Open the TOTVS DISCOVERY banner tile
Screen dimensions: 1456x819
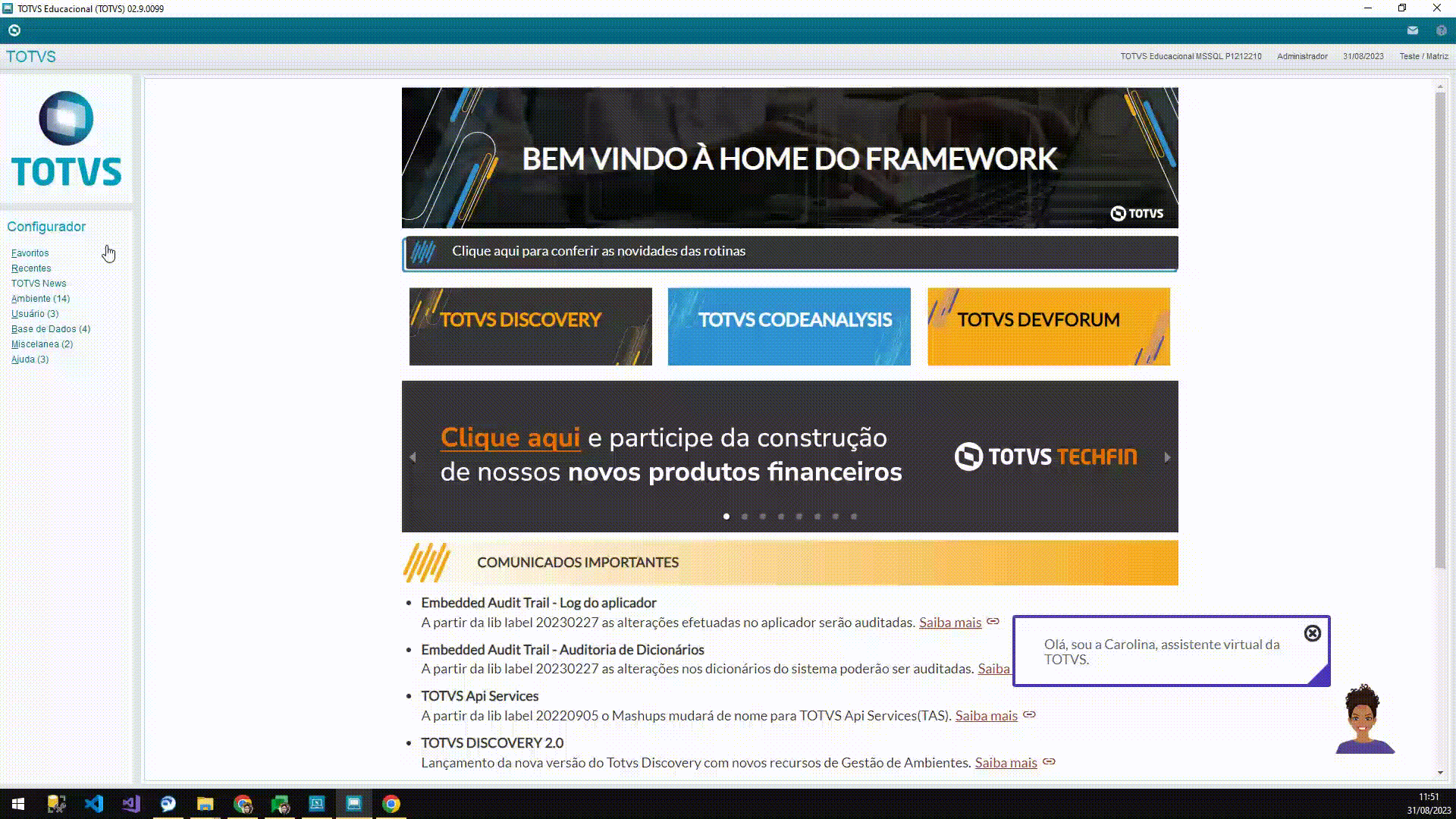coord(531,327)
